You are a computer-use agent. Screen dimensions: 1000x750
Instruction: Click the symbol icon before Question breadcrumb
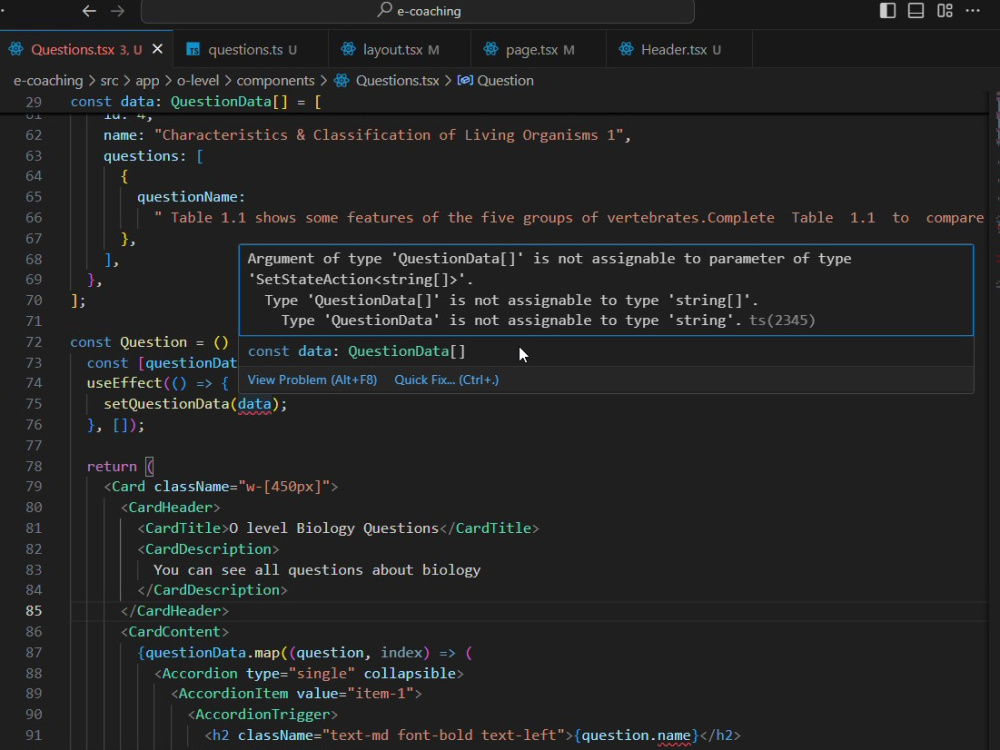point(465,80)
